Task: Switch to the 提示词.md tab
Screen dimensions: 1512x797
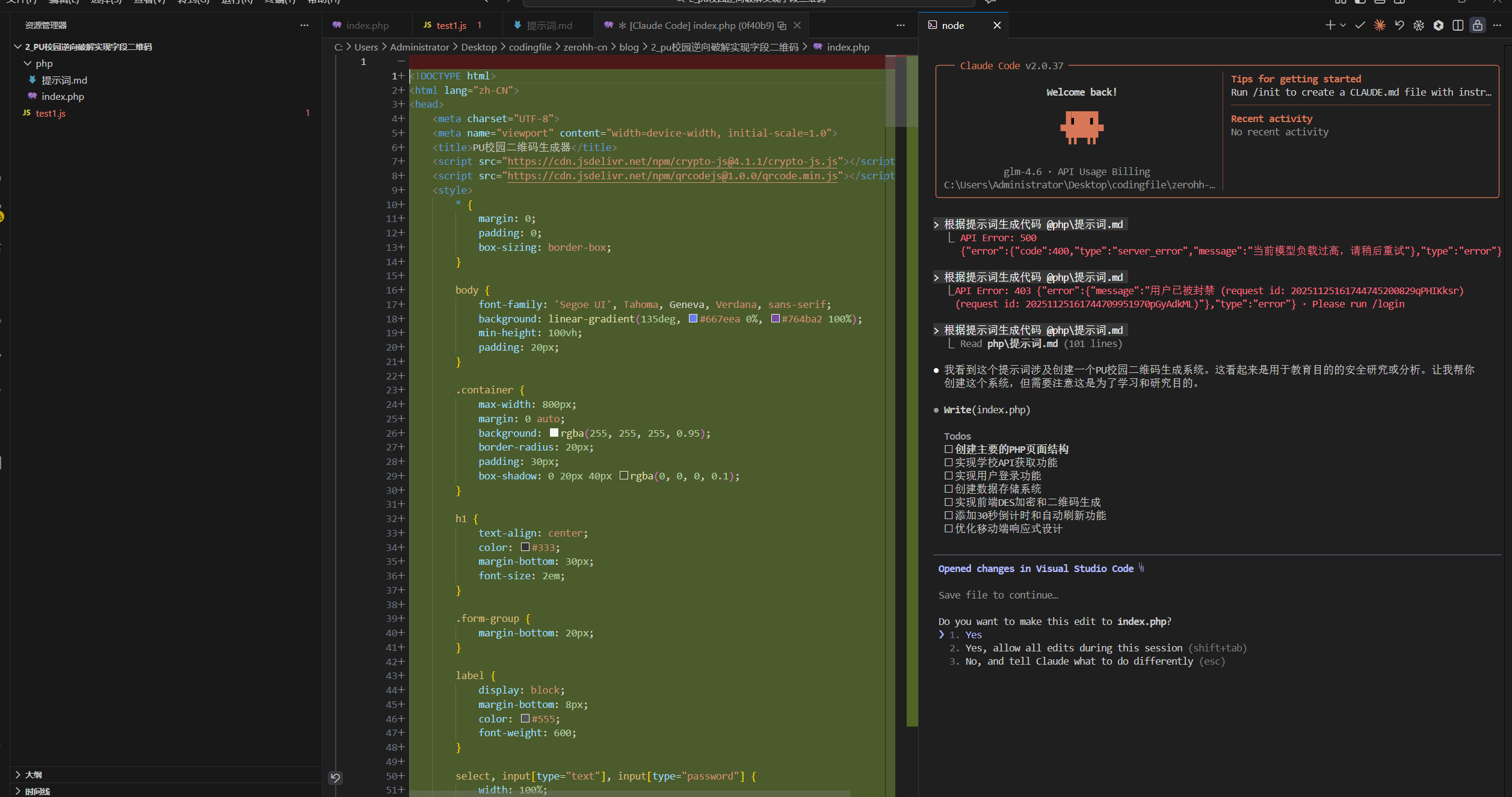Action: coord(549,25)
